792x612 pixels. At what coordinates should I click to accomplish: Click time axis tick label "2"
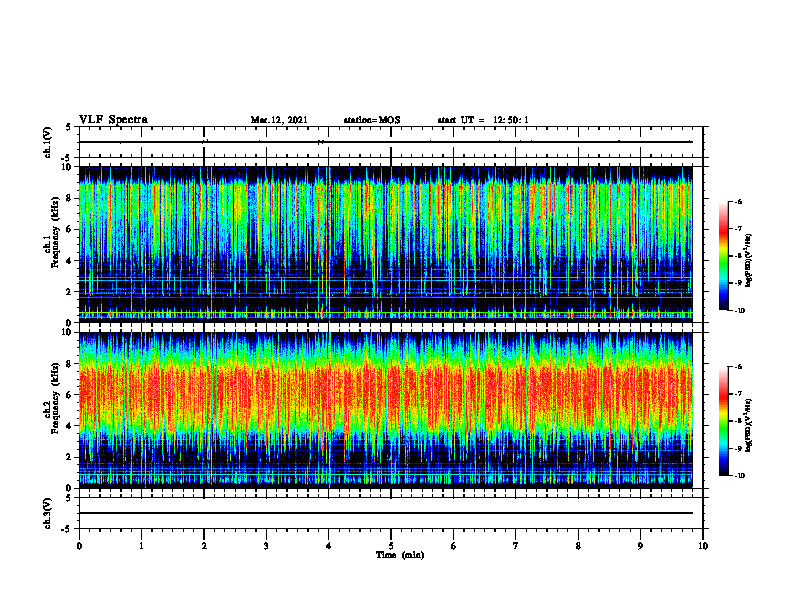[x=204, y=546]
